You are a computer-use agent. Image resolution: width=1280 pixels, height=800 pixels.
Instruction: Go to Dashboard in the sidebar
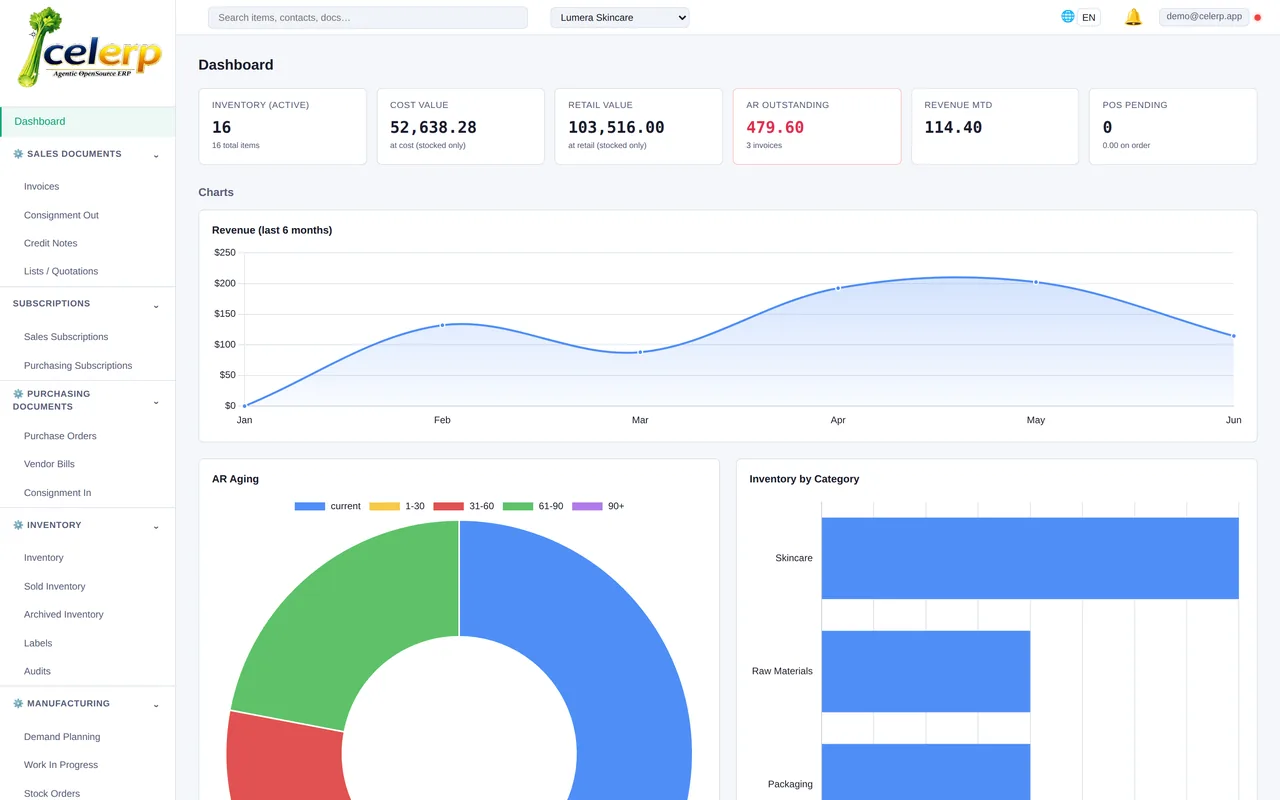[x=87, y=122]
